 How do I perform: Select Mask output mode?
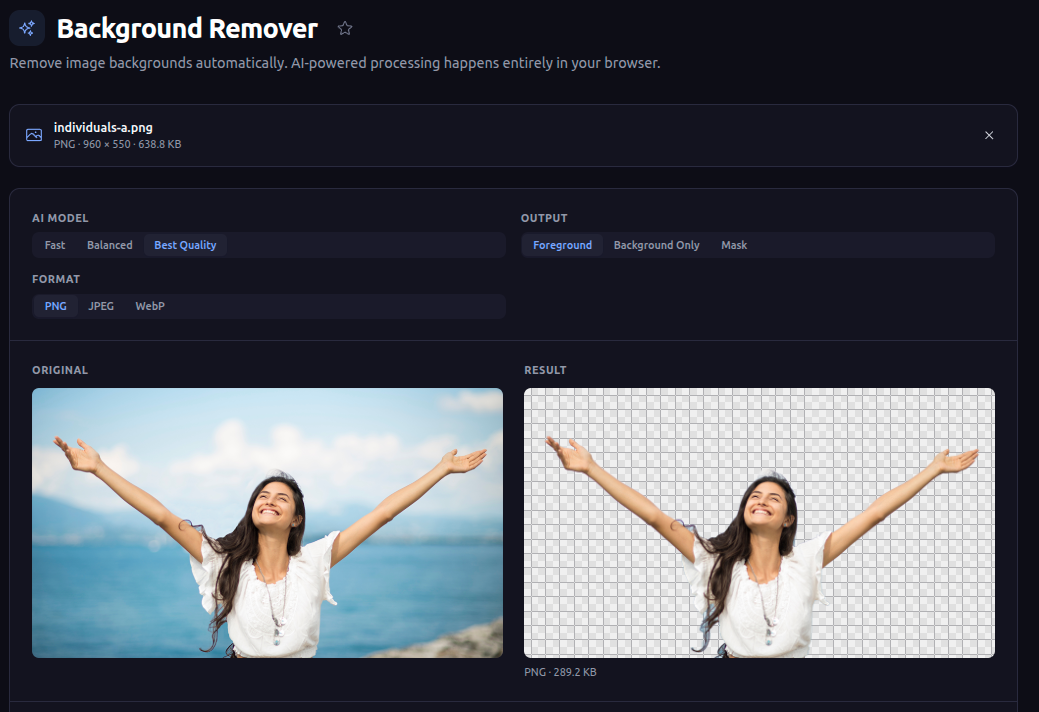tap(734, 245)
